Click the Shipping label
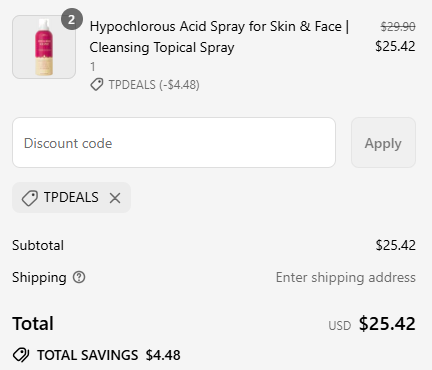This screenshot has width=432, height=370. pos(39,278)
